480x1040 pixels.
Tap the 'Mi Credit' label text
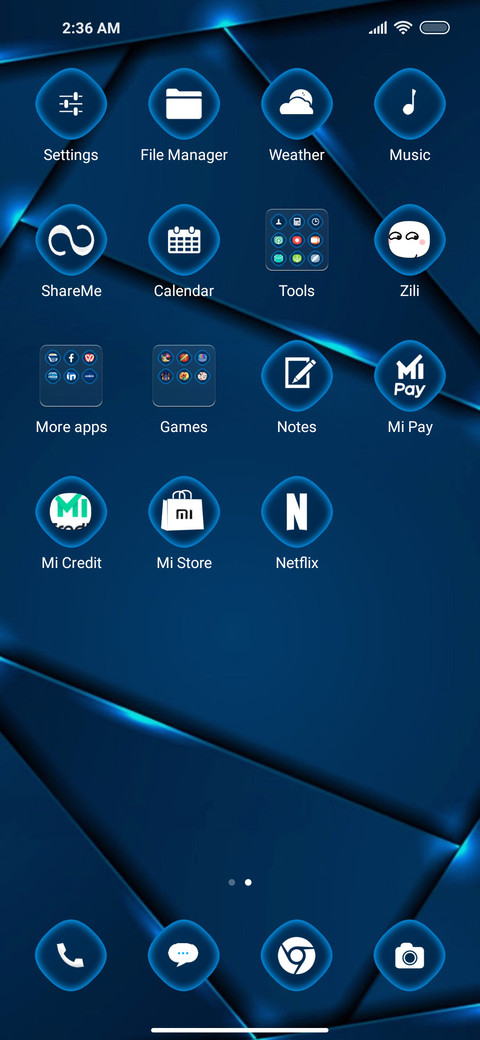coord(72,563)
